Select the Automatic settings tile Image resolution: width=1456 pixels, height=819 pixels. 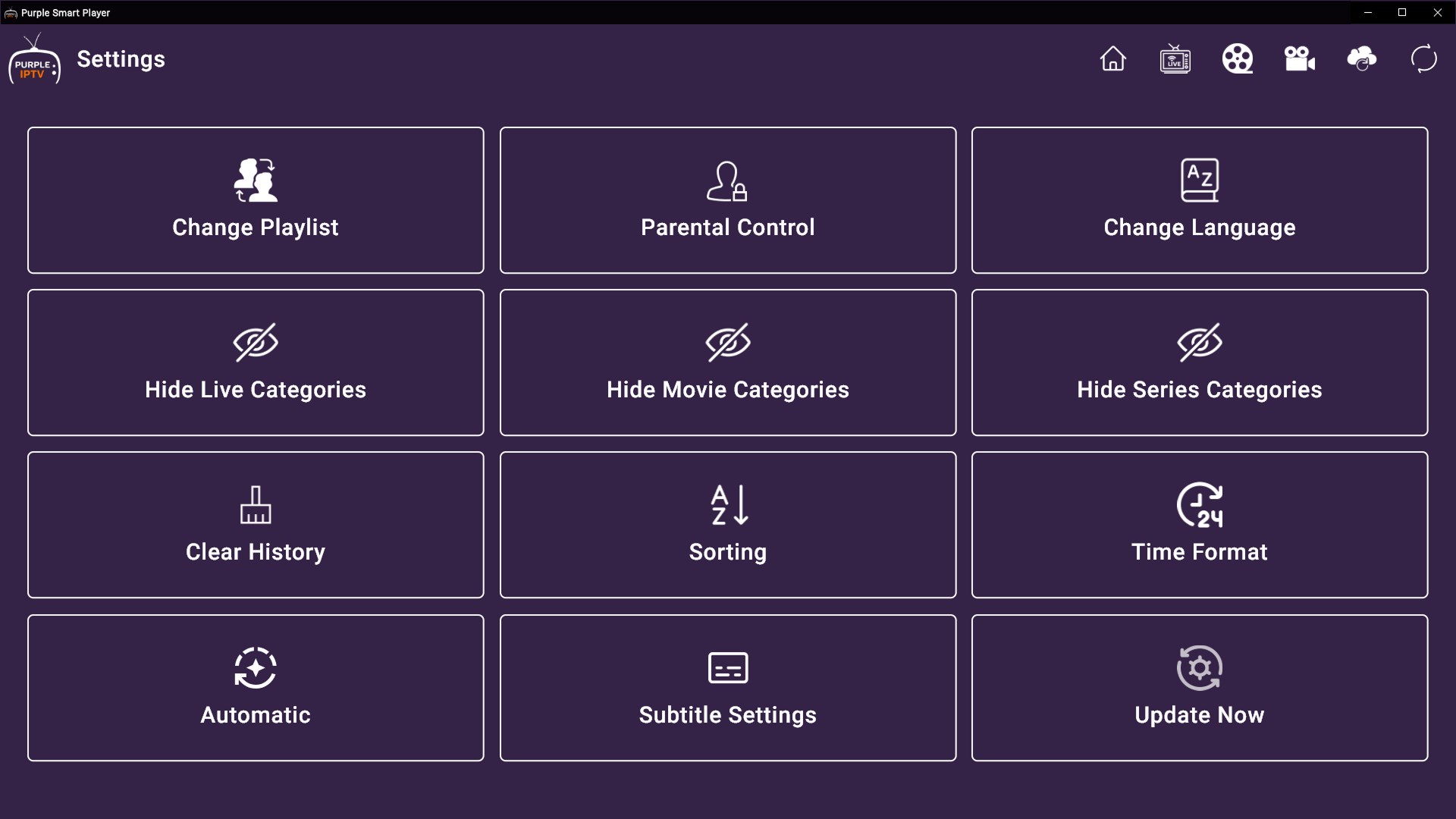pyautogui.click(x=256, y=688)
